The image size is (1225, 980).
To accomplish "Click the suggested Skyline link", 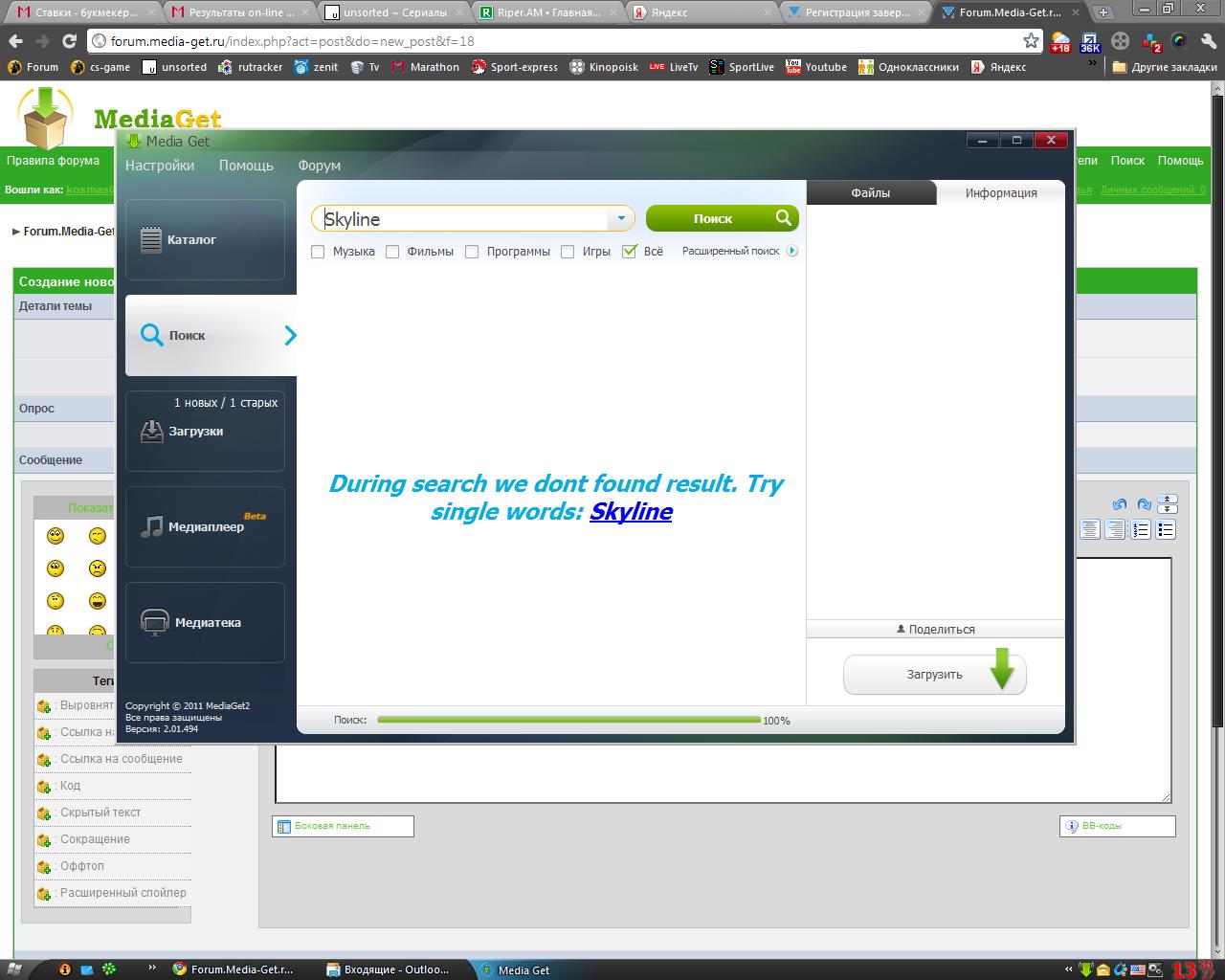I will click(x=631, y=511).
